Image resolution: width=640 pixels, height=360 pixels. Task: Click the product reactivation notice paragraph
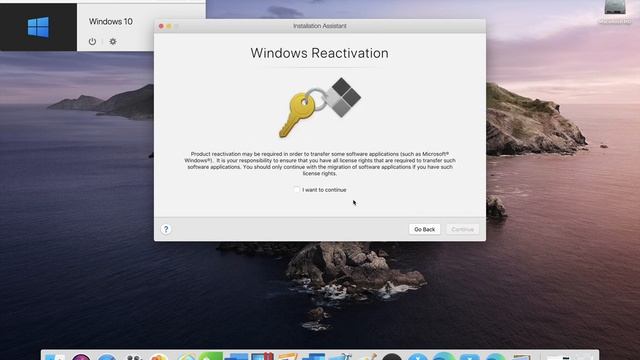point(320,164)
